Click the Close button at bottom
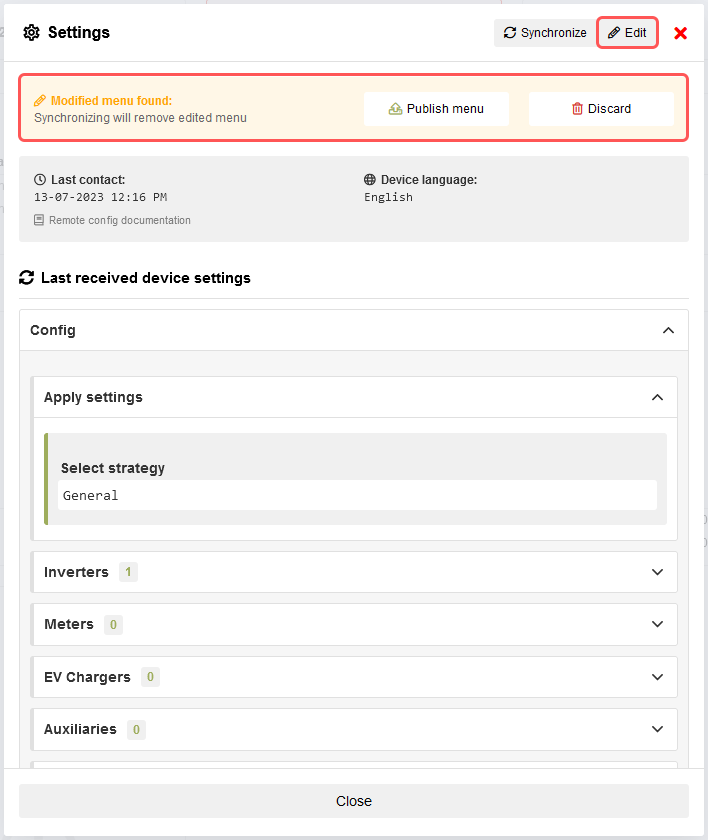 tap(354, 801)
